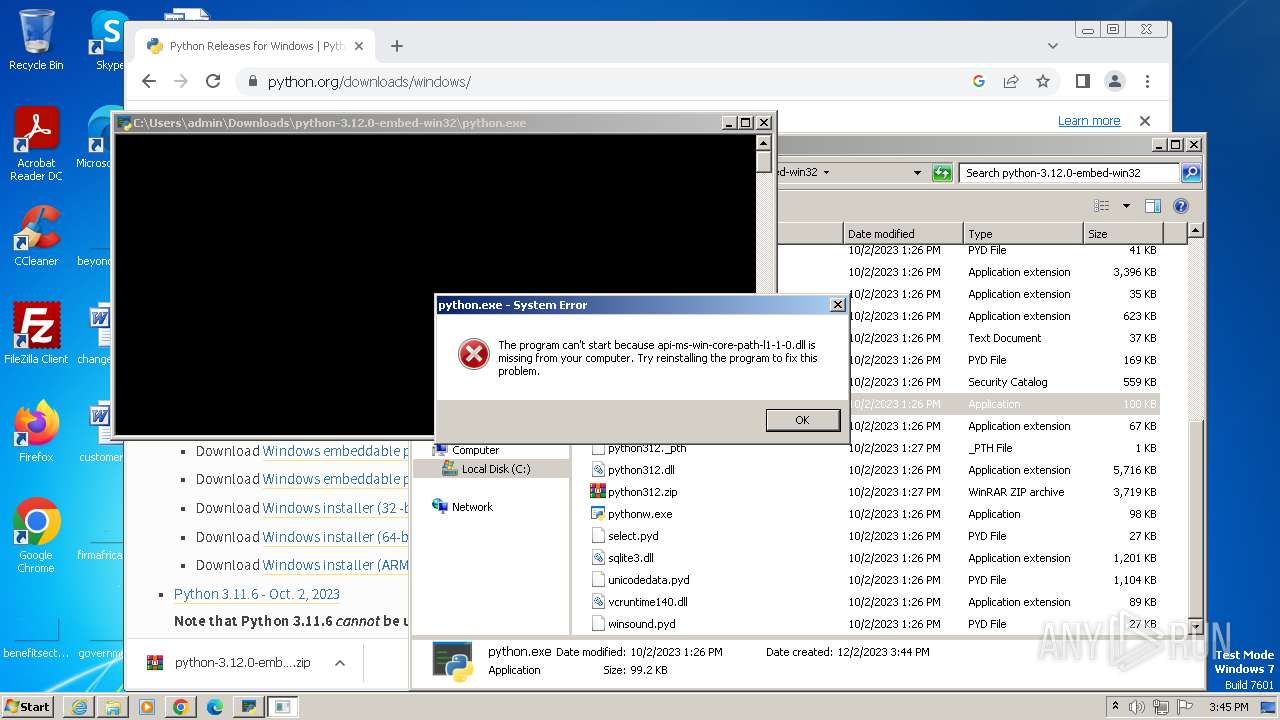Viewport: 1280px width, 720px height.
Task: Click the Explorer search magnifier
Action: (1190, 173)
